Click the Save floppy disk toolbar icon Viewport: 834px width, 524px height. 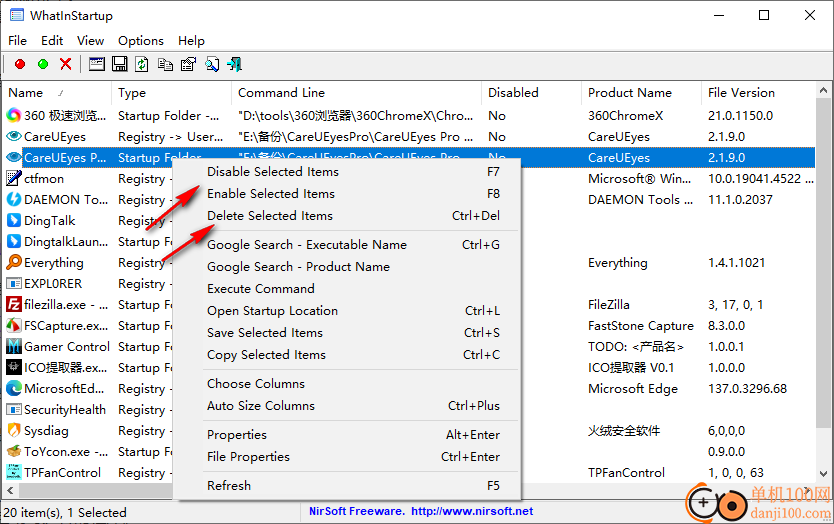120,64
